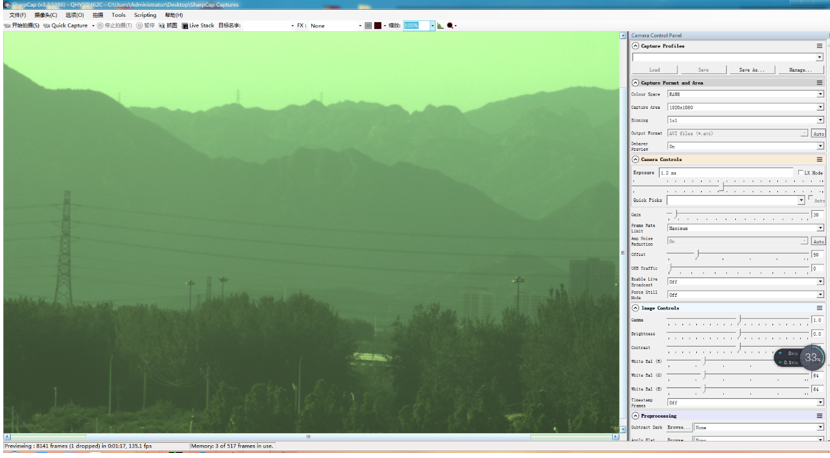Click Auto button next to Output Format
The width and height of the screenshot is (830, 458).
(818, 133)
